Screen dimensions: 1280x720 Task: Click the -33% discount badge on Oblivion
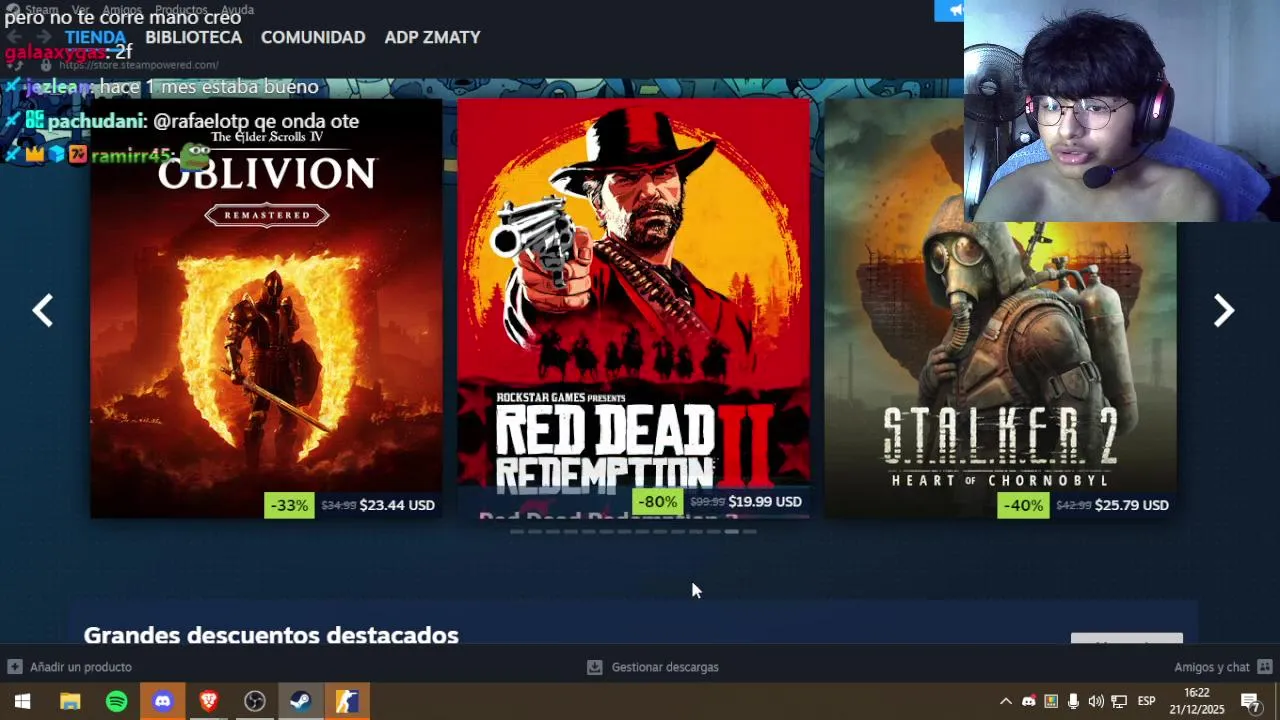pyautogui.click(x=289, y=505)
